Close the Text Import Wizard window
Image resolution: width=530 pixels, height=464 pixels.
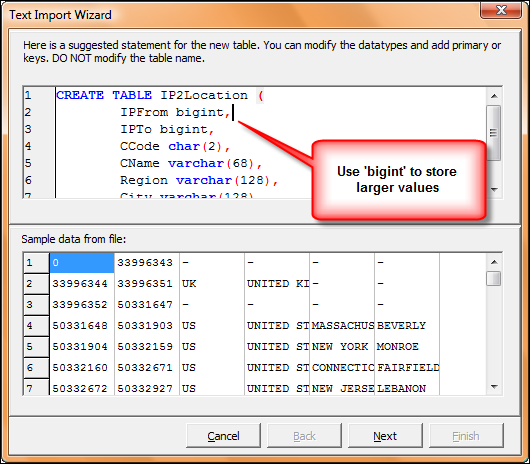click(501, 10)
